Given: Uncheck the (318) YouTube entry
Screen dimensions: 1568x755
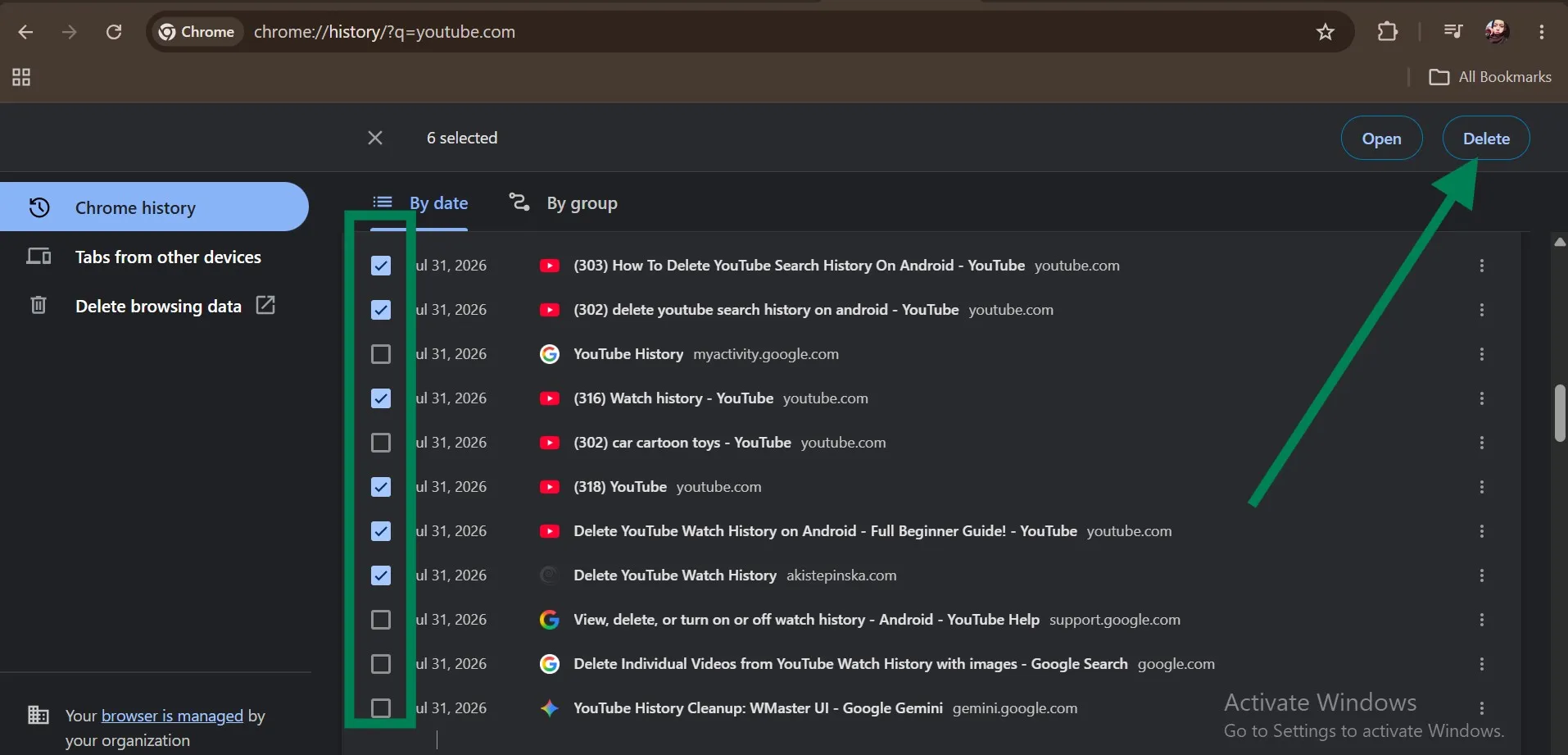Looking at the screenshot, I should click(x=381, y=487).
